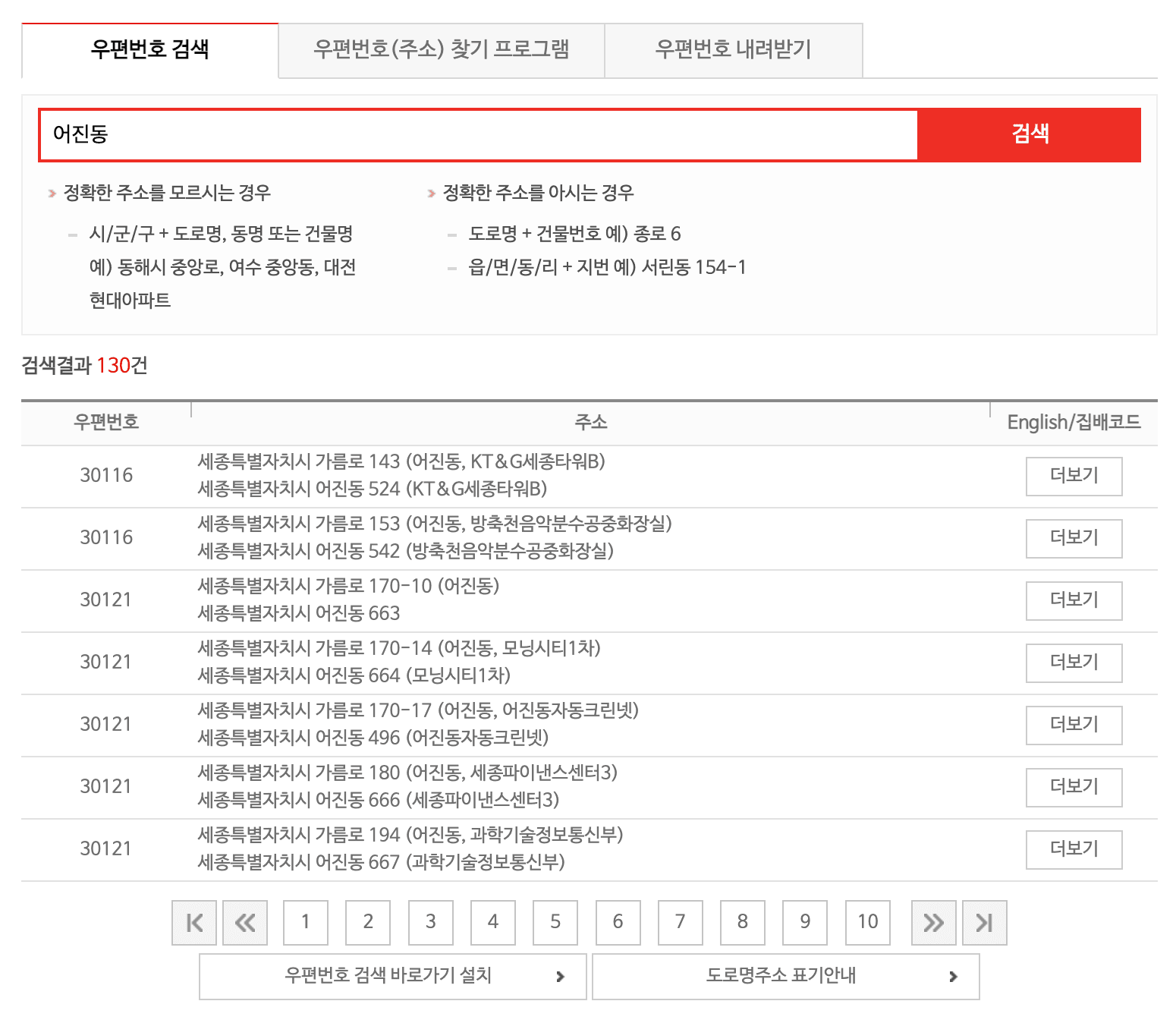Click the next page double-arrow
This screenshot has height=1023, width=1176.
[933, 923]
